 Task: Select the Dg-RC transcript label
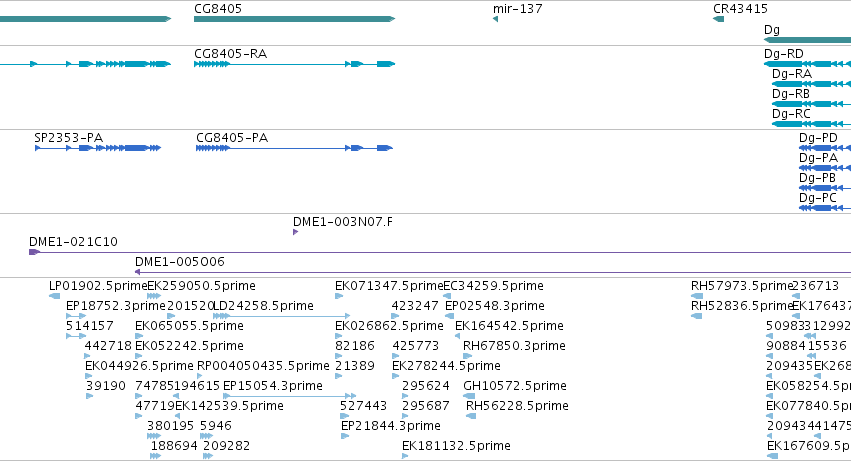point(791,114)
